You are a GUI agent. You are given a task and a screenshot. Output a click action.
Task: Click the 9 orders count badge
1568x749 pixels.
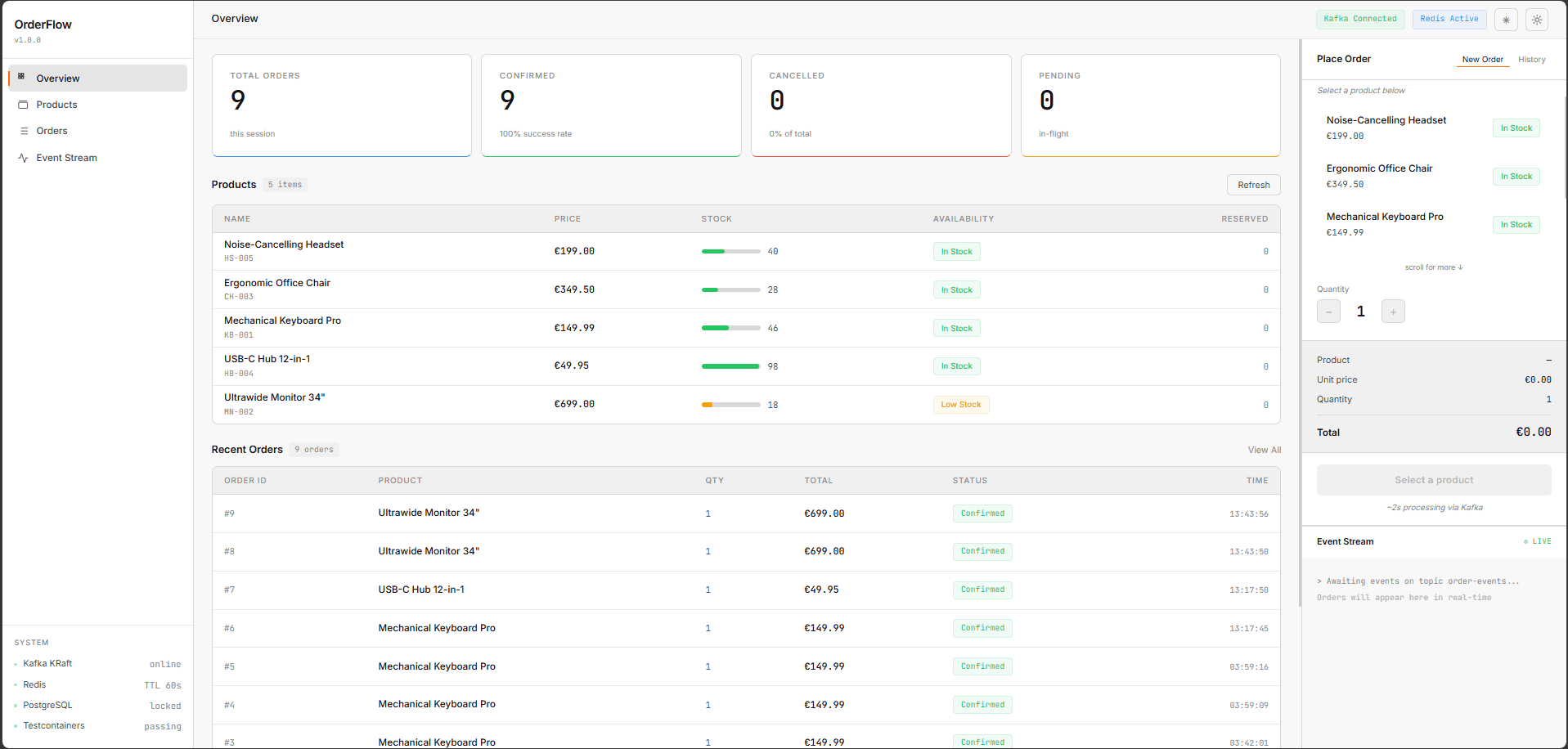(x=314, y=450)
